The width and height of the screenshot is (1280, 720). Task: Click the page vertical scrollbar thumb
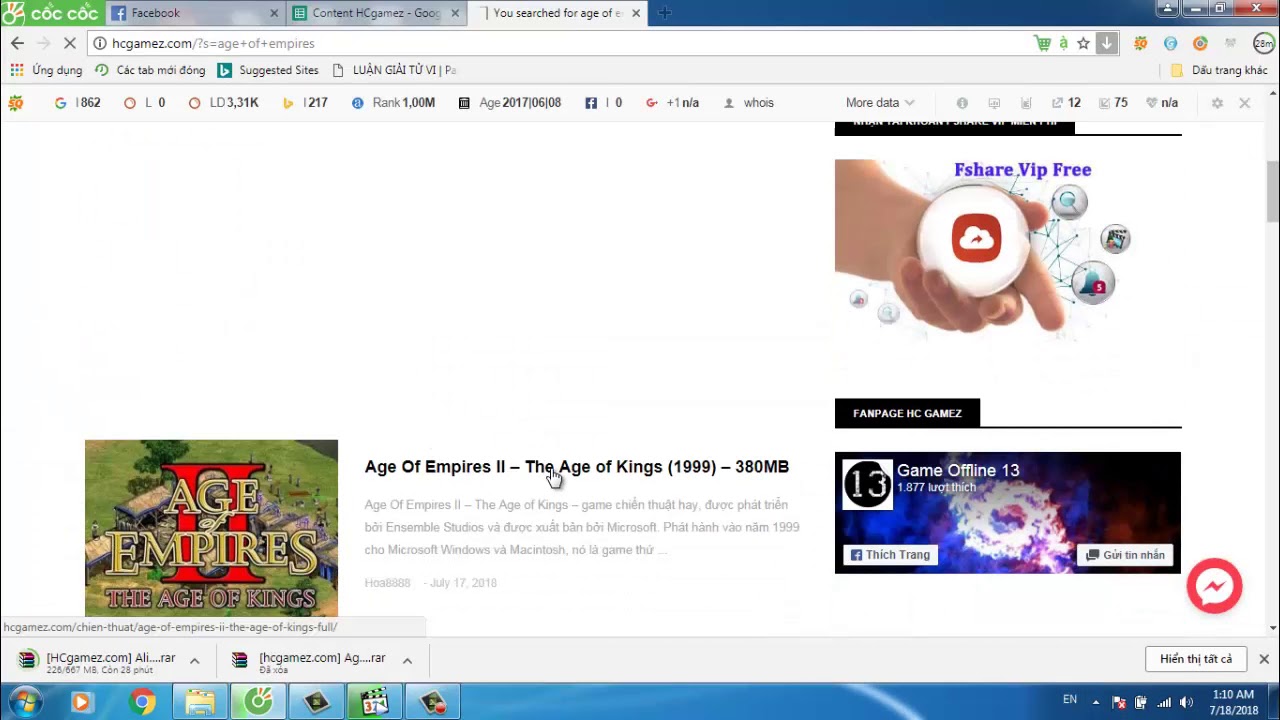coord(1273,190)
